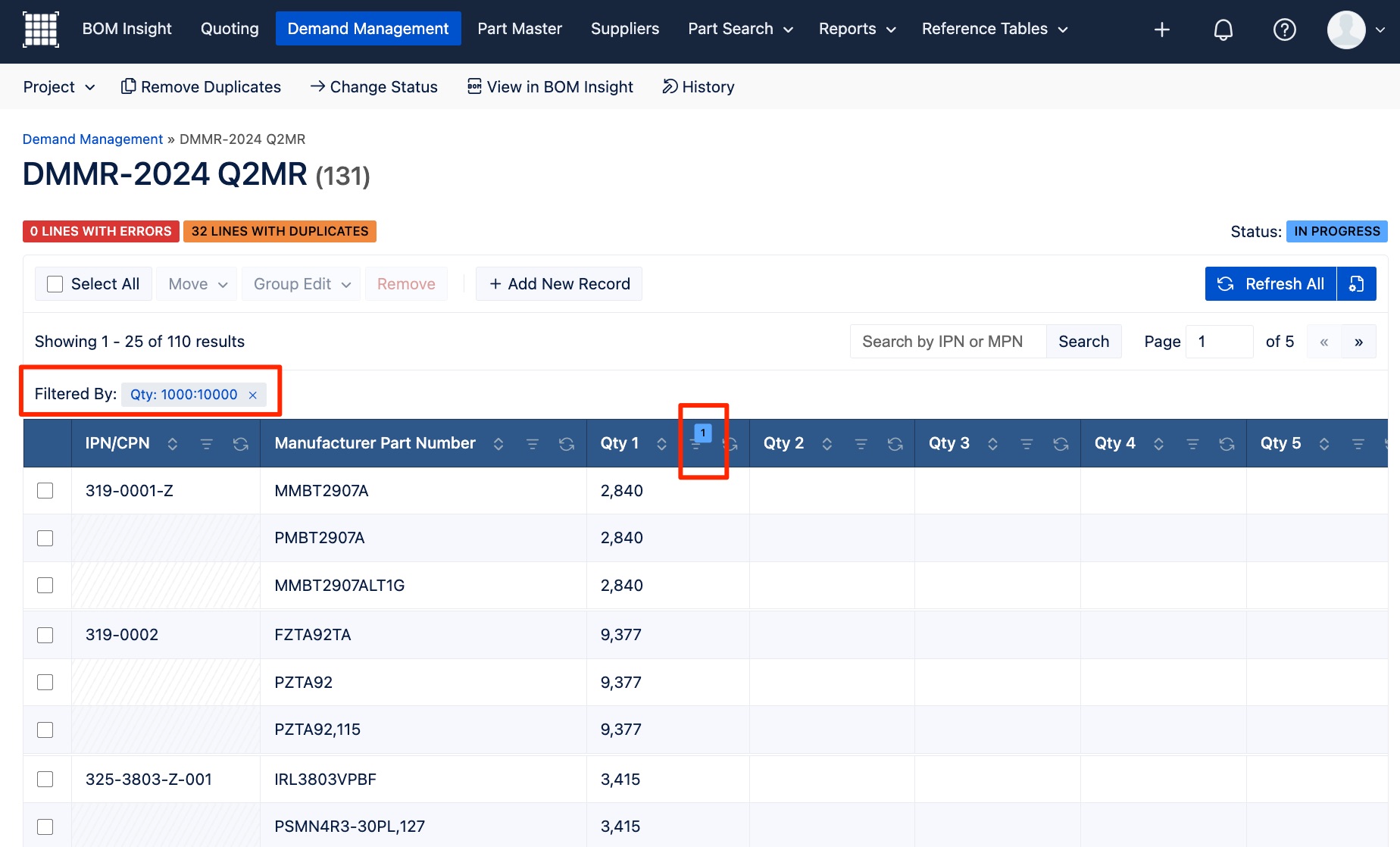Screen dimensions: 1400x847
Task: Click the greyed Remove button
Action: pyautogui.click(x=406, y=284)
